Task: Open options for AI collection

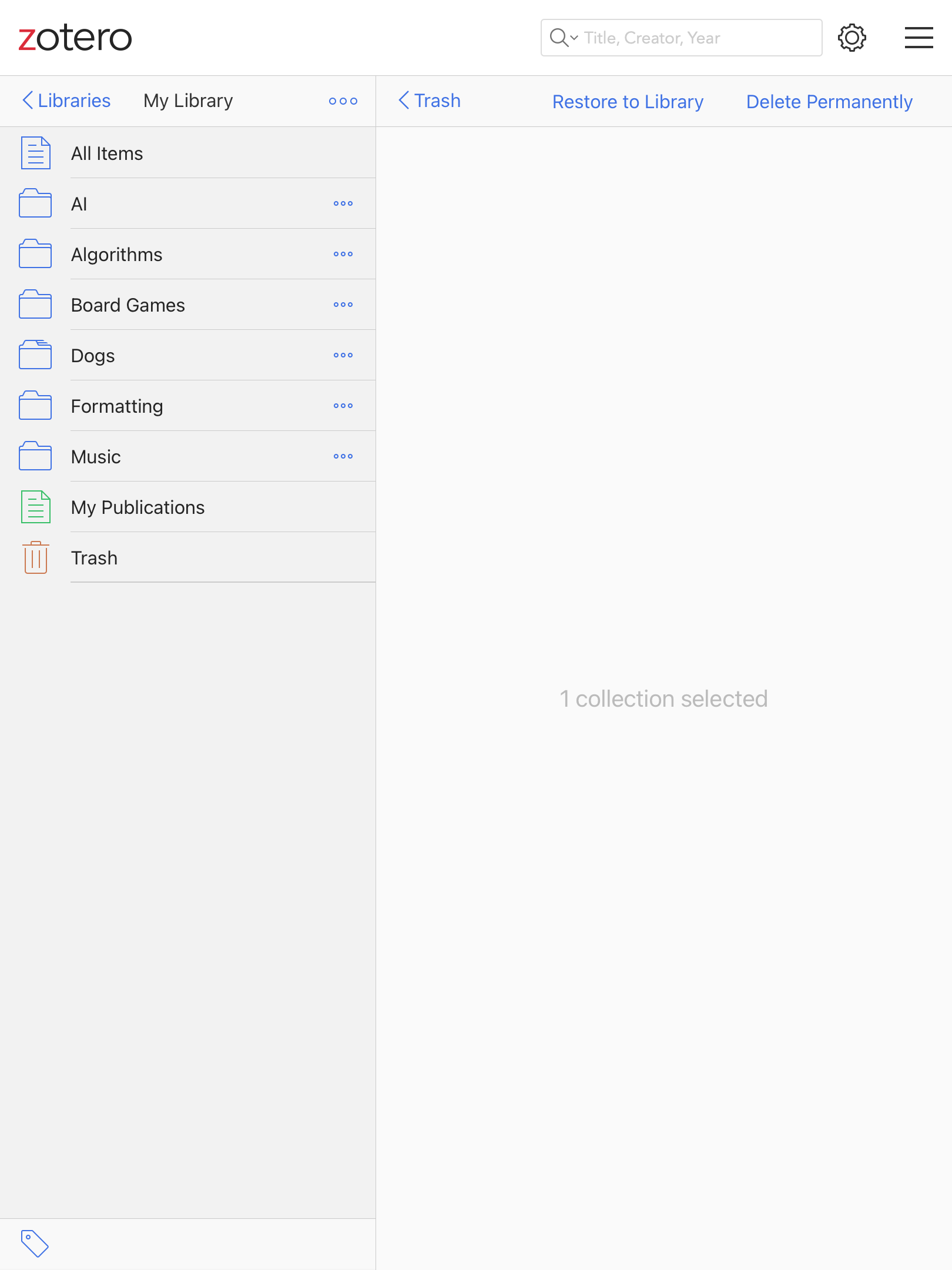Action: [343, 203]
